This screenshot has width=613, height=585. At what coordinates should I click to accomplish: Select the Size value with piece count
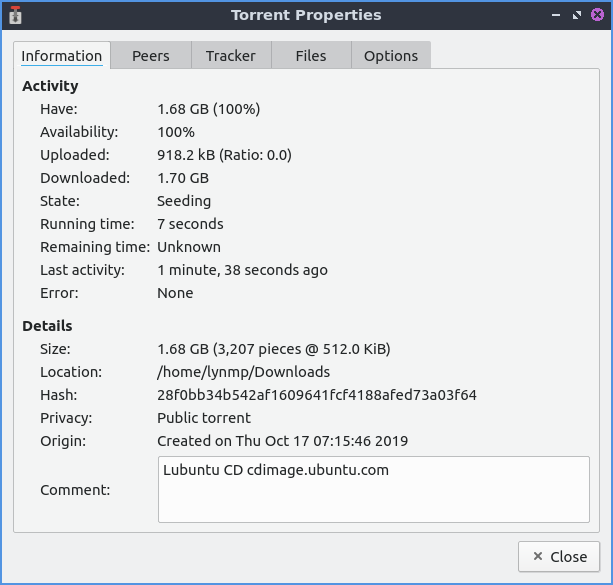[273, 349]
